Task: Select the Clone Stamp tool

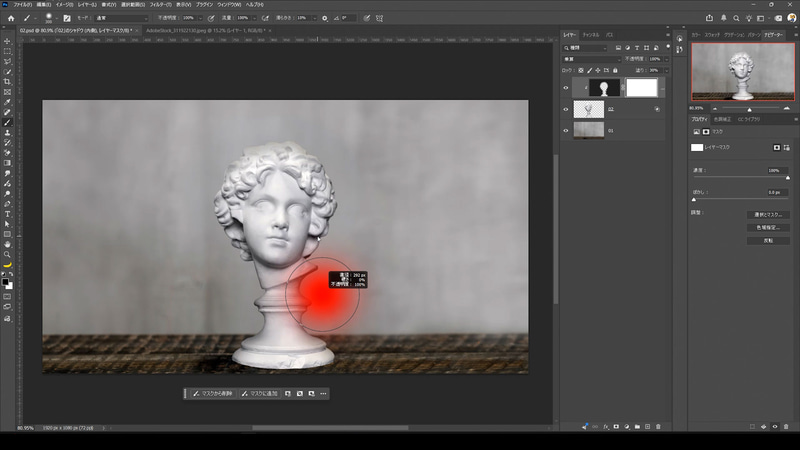Action: (x=7, y=133)
